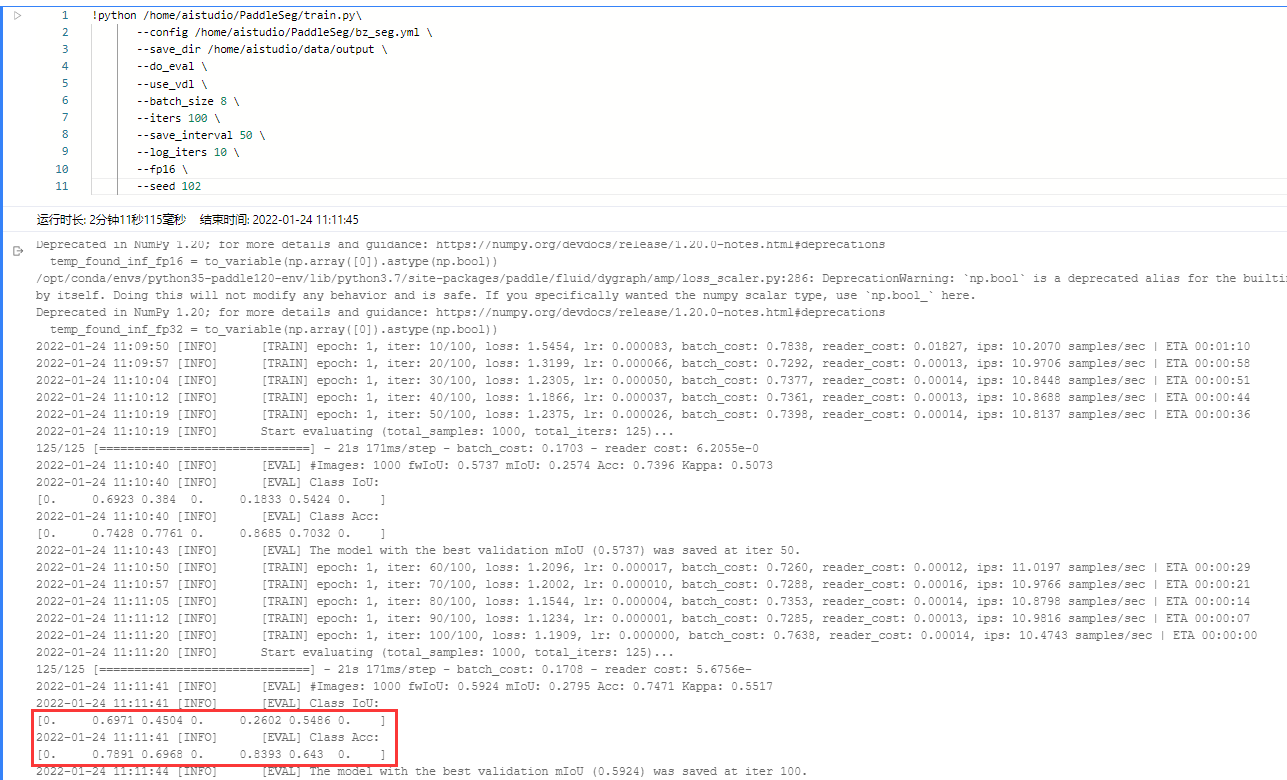Screen dimensions: 1287x780
Task: Place cursor on the '--config /home/aistudio/PaddleSeg/bz_seg.yml' line
Action: point(285,33)
